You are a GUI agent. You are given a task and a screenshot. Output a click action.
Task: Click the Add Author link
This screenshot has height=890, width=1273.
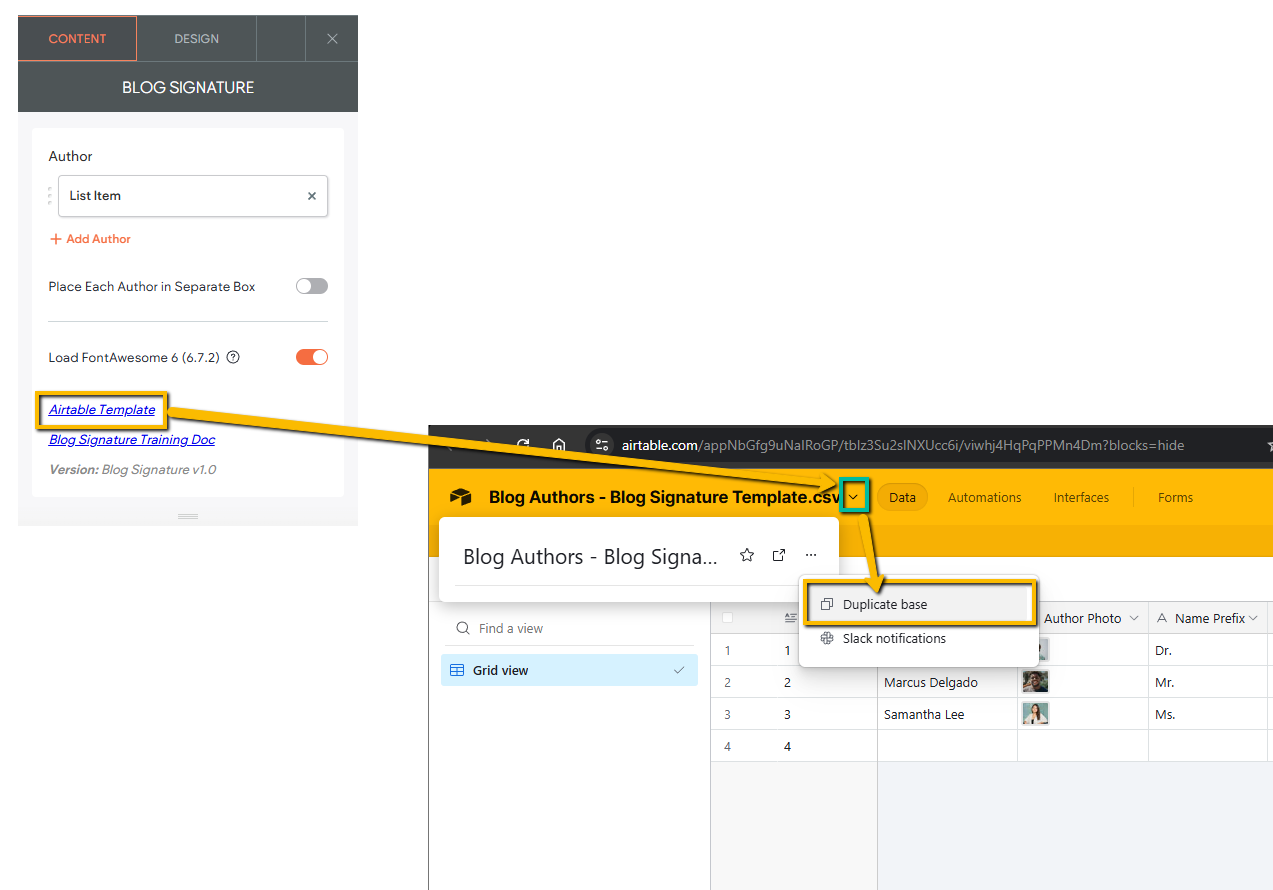90,239
